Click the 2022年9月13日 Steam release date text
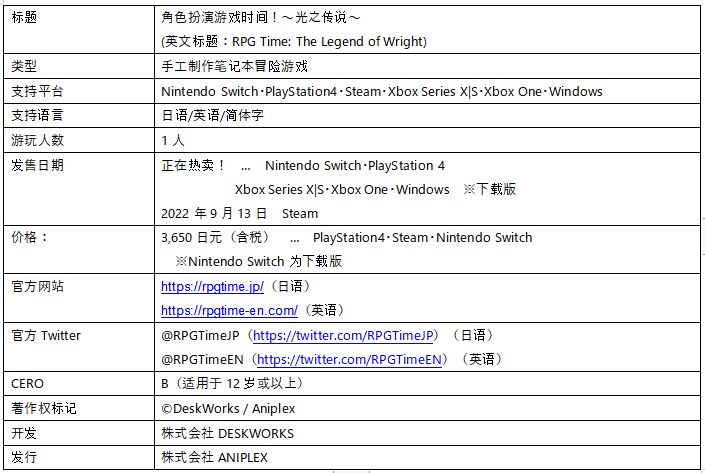The image size is (705, 473). coord(240,213)
